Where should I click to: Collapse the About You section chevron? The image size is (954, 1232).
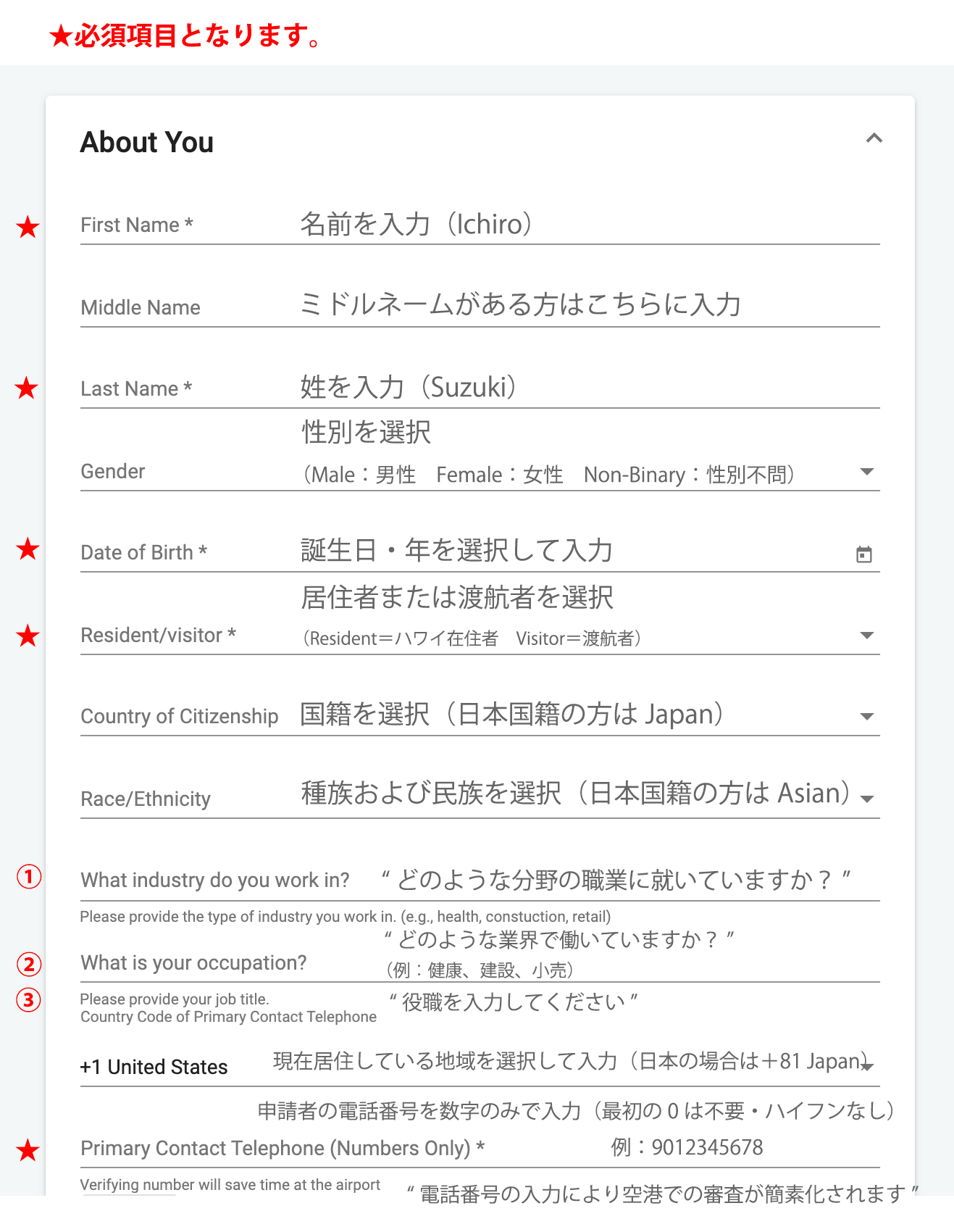(874, 138)
